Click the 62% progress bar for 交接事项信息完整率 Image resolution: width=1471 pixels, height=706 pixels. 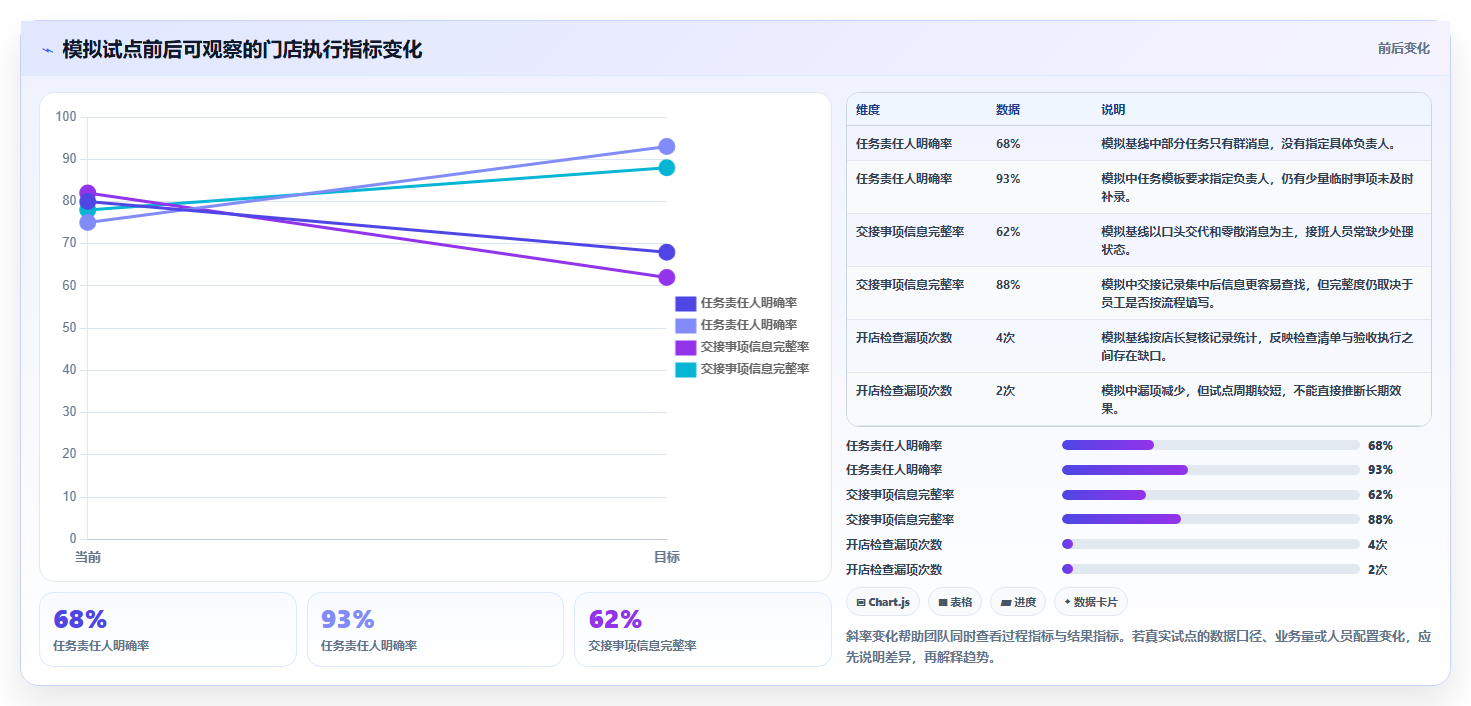(x=1211, y=495)
